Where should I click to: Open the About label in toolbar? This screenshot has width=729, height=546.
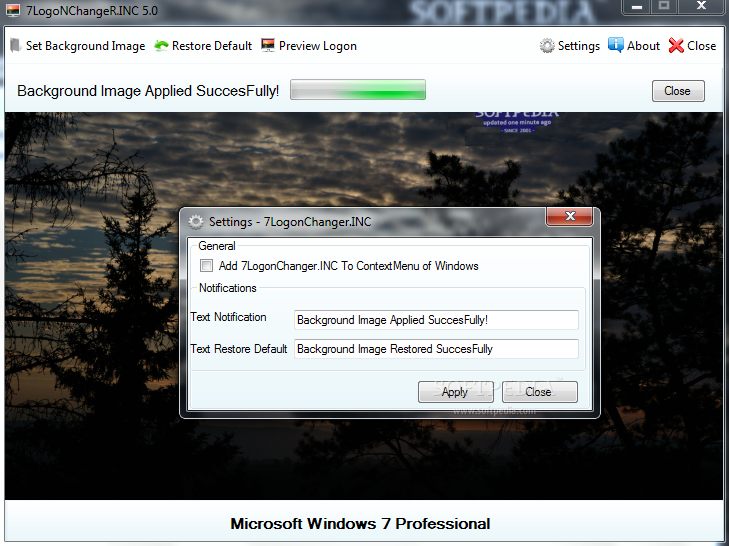click(x=643, y=46)
